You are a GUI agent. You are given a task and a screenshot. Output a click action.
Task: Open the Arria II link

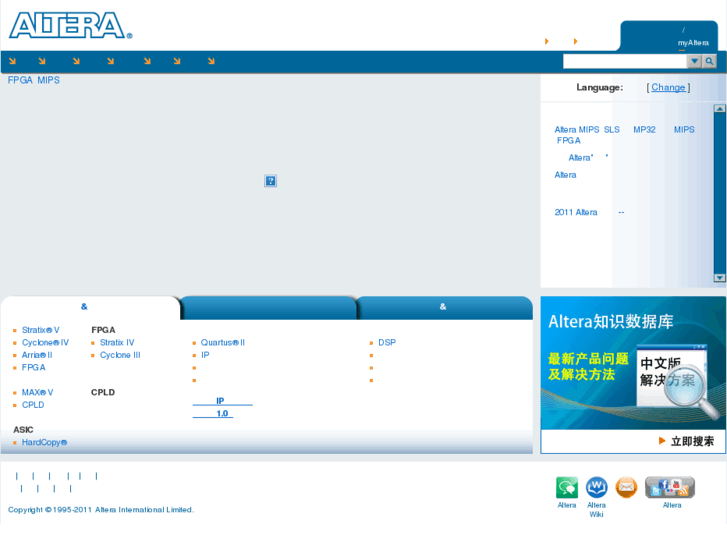37,355
